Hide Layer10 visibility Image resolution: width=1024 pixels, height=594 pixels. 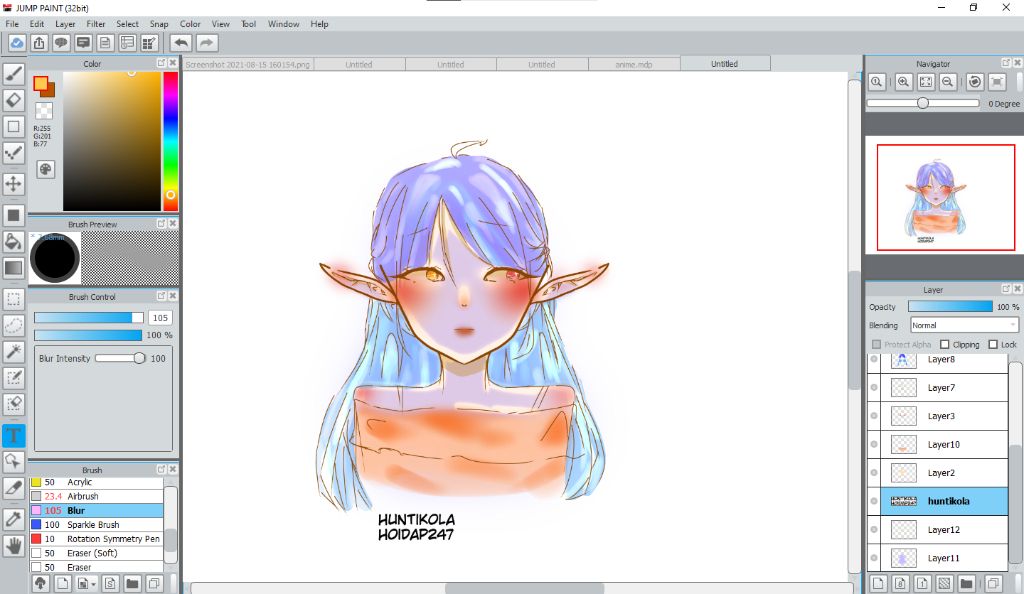point(874,445)
